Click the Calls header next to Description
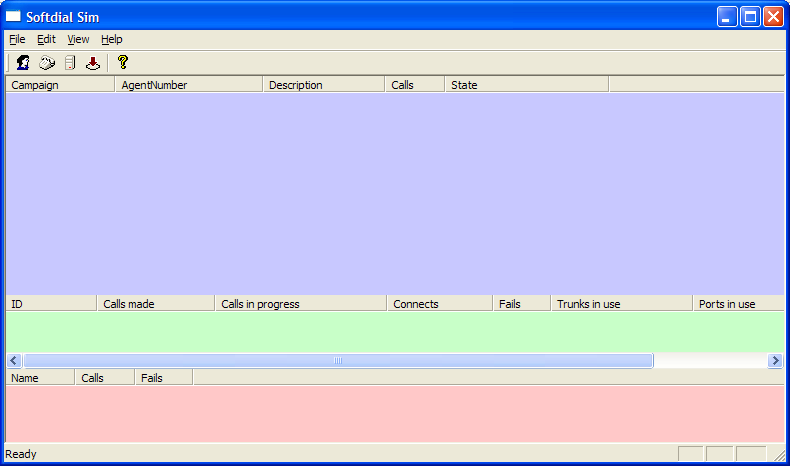This screenshot has height=466, width=790. click(x=415, y=85)
